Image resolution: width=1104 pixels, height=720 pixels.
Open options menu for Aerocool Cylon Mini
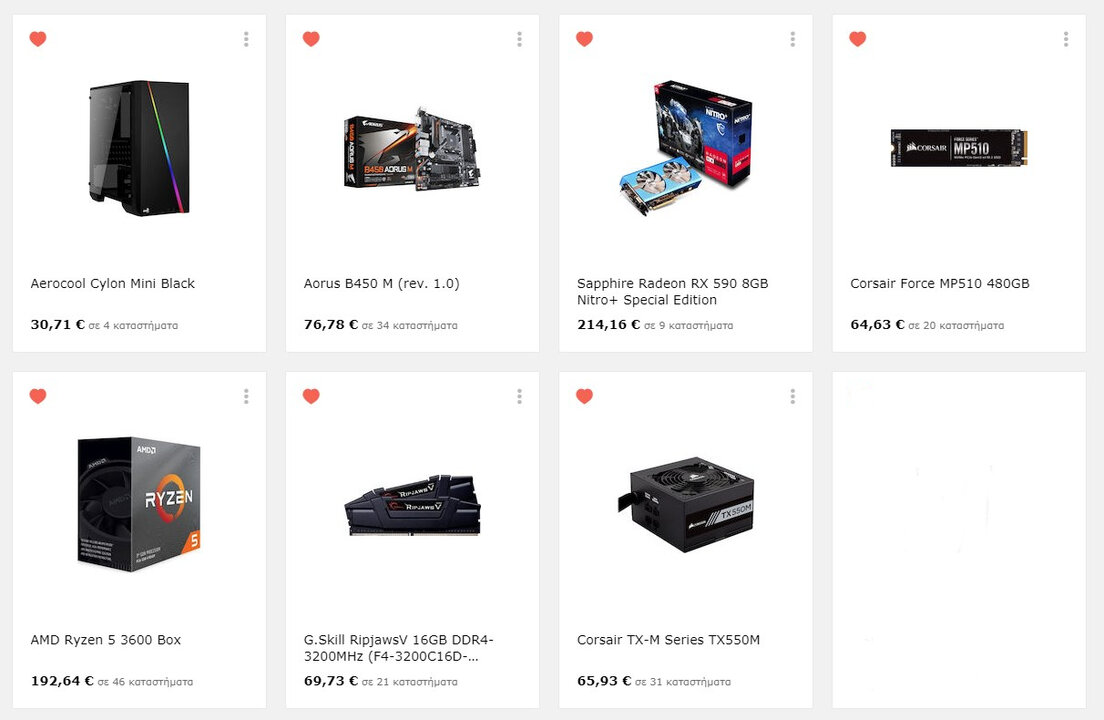coord(246,39)
